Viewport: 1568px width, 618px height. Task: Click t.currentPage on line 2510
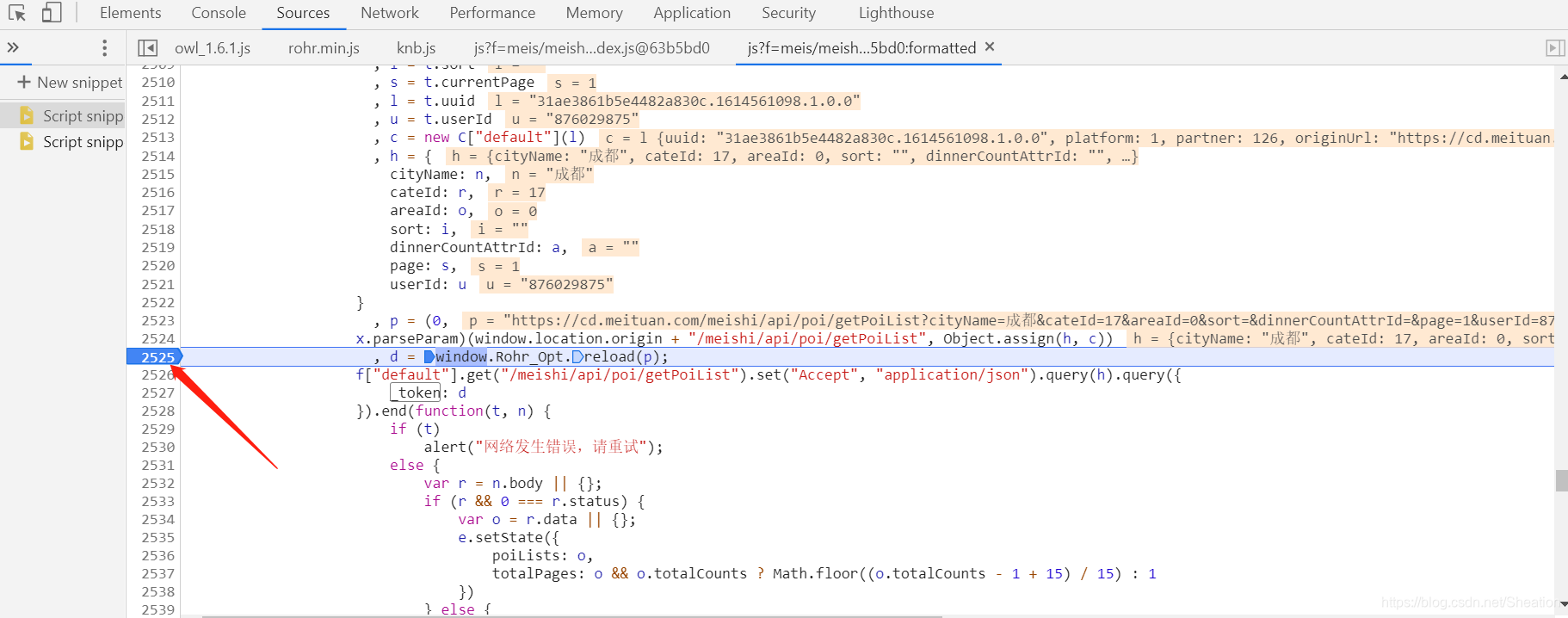478,83
